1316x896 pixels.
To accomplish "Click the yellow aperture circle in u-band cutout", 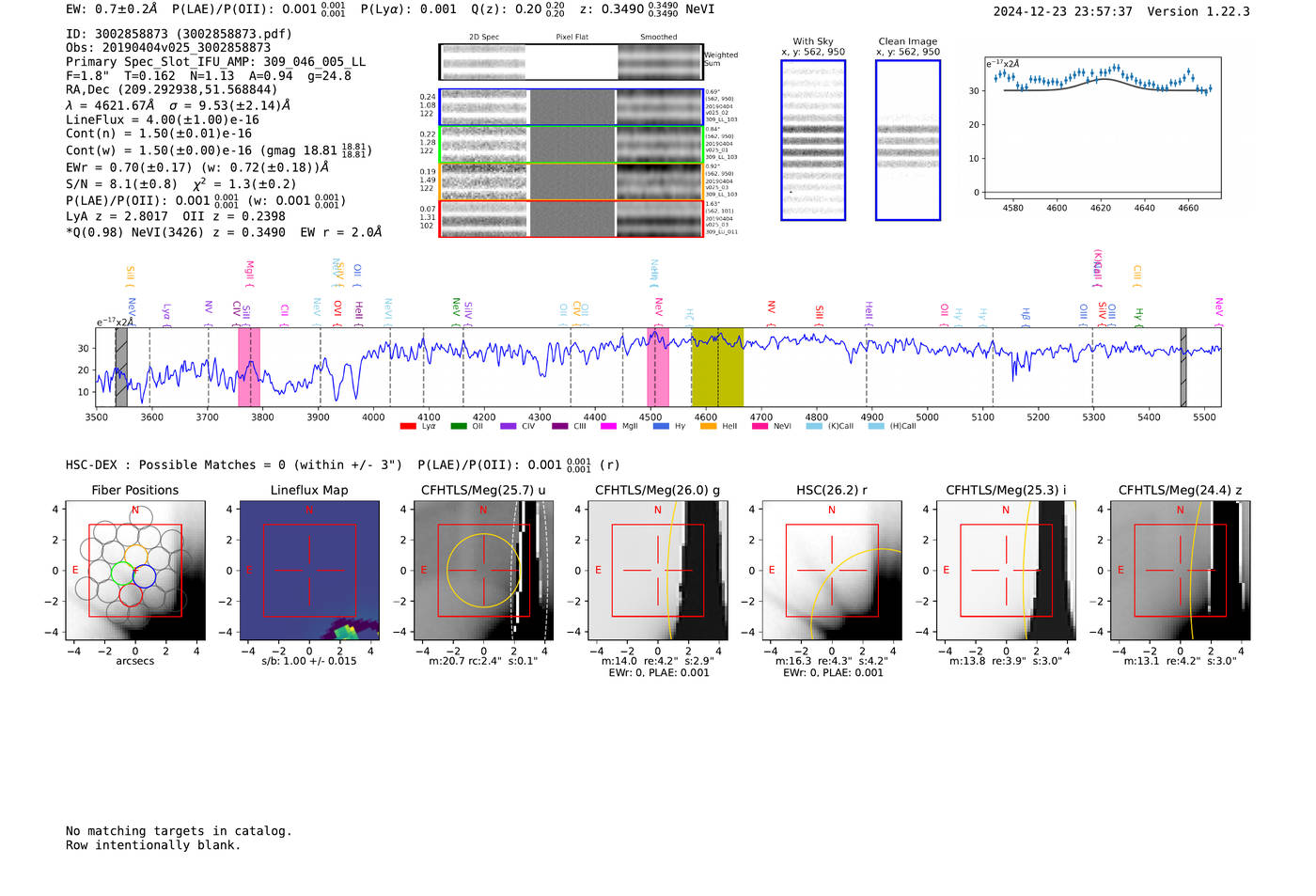I will [x=483, y=570].
